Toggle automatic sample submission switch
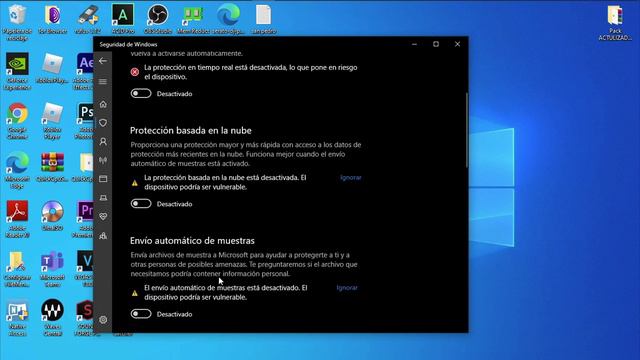 click(141, 314)
